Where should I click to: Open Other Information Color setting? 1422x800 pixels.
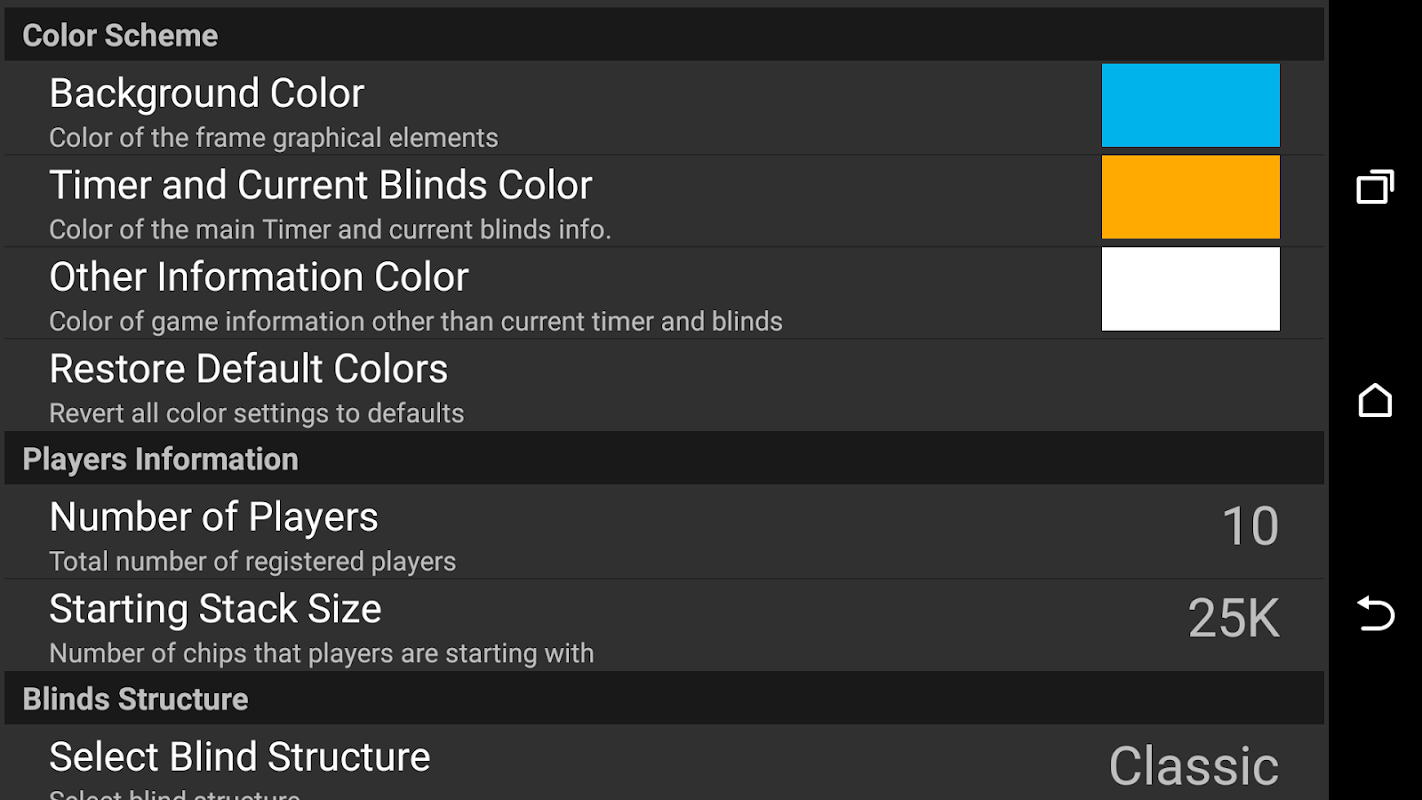click(259, 278)
